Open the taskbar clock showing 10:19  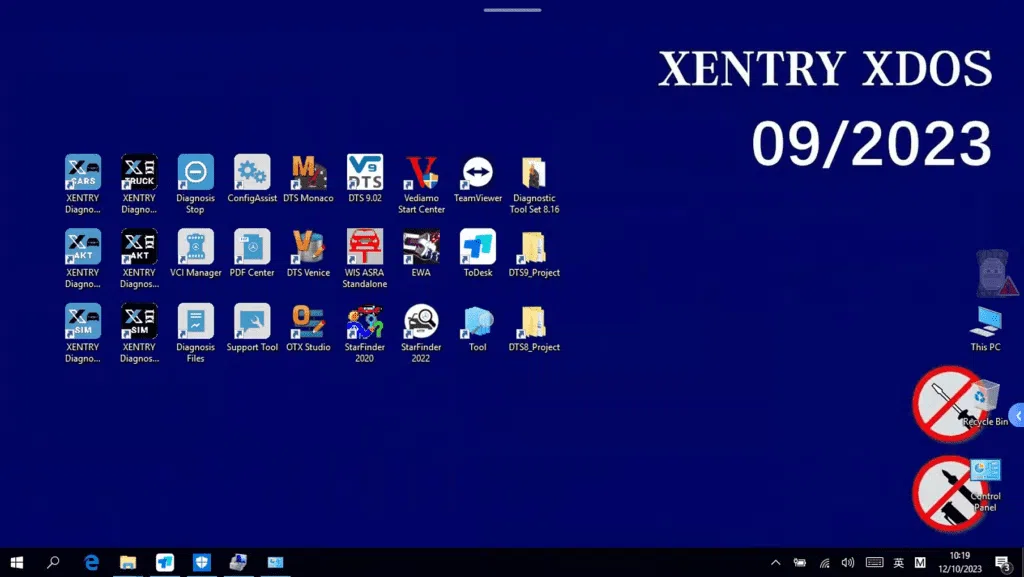pyautogui.click(x=959, y=562)
